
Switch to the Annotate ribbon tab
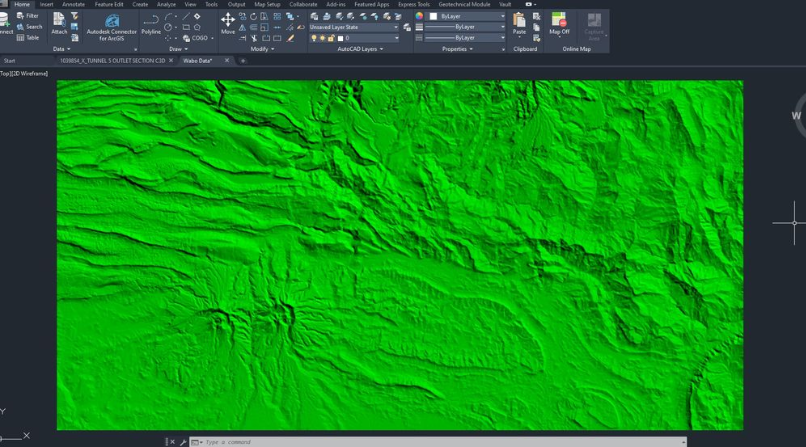pyautogui.click(x=73, y=4)
